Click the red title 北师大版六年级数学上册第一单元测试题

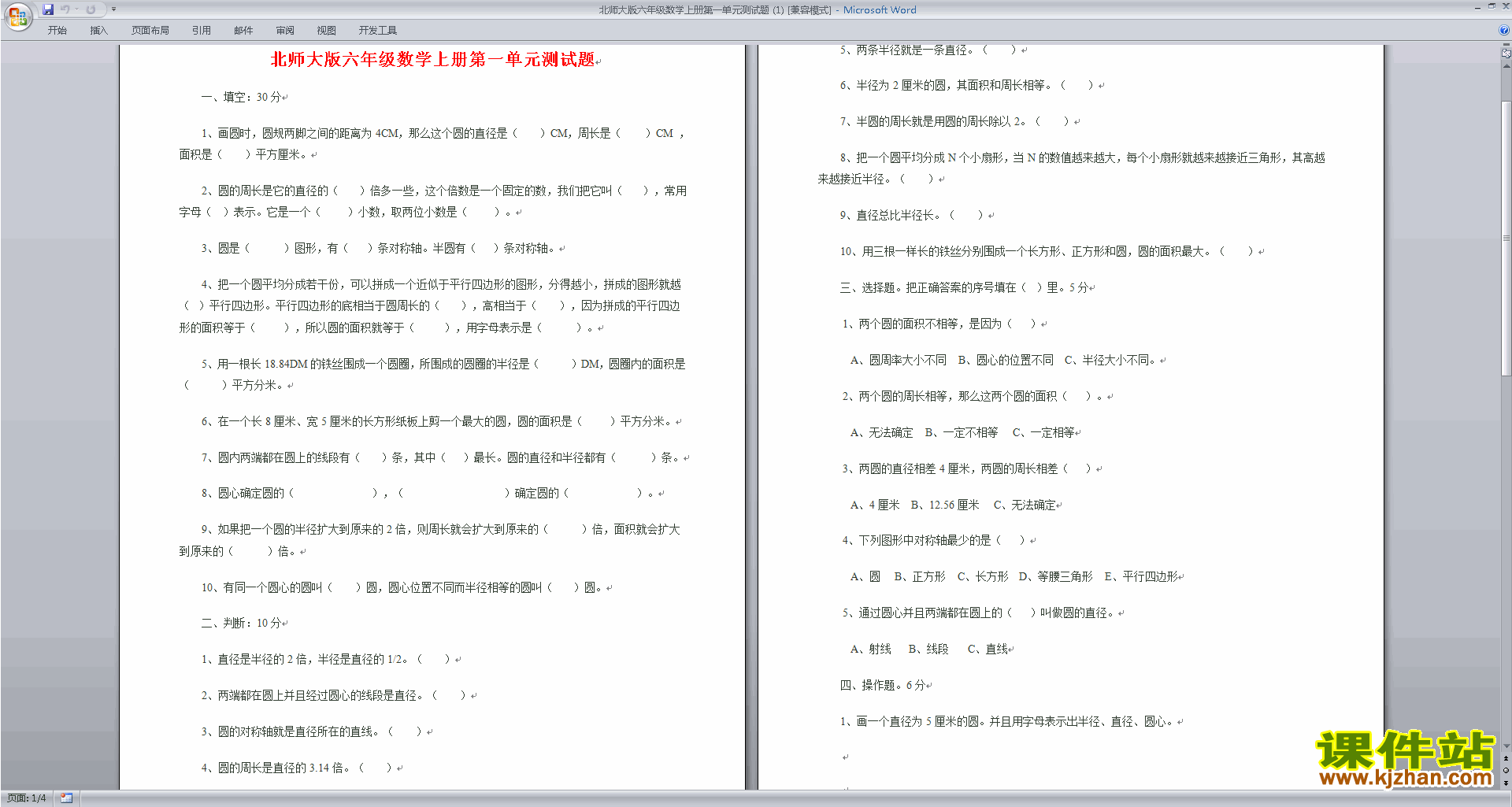click(x=433, y=60)
